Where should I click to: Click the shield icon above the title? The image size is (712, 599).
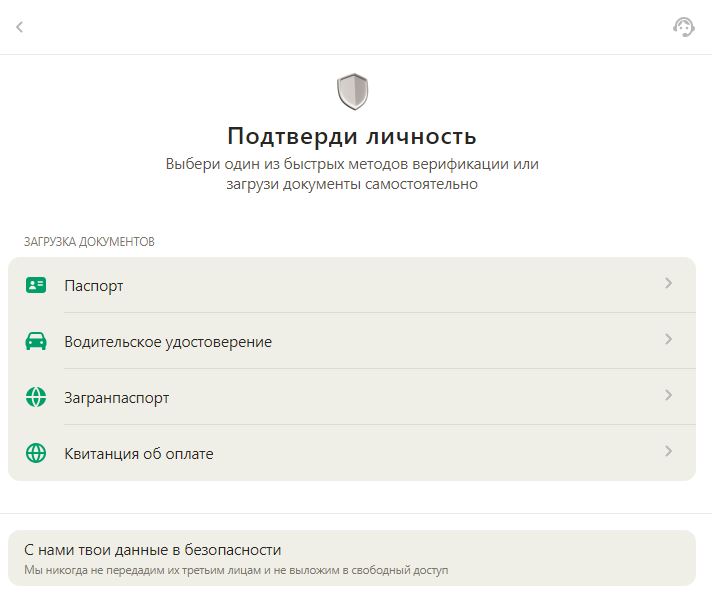[x=352, y=92]
